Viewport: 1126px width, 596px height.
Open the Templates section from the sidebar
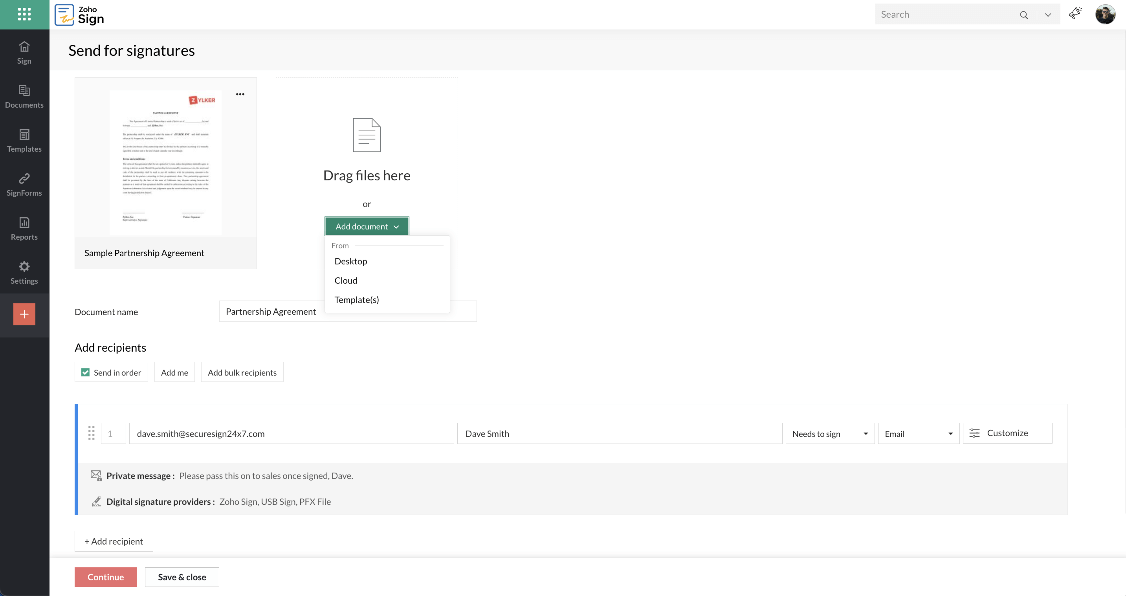[23, 141]
